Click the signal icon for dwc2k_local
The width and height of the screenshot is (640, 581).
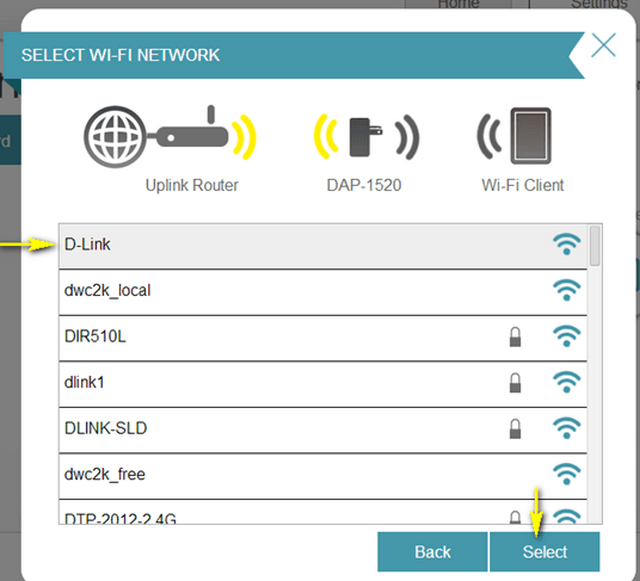coord(567,290)
